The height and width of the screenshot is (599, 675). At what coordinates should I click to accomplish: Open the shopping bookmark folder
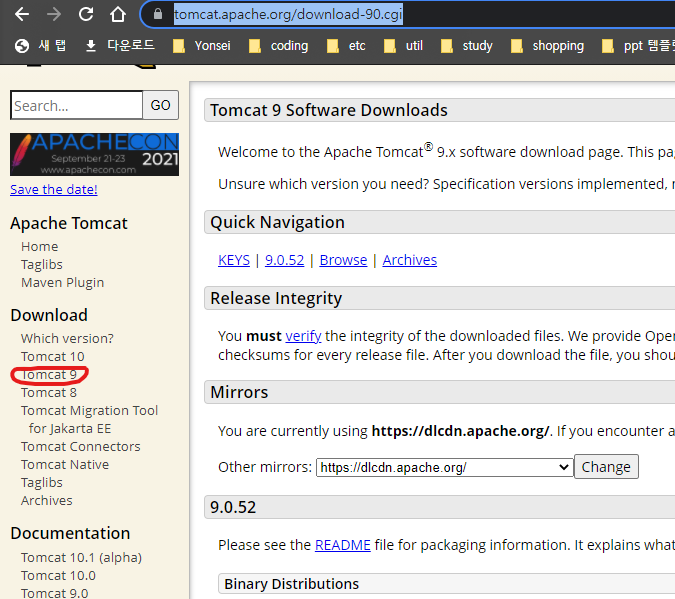click(547, 46)
